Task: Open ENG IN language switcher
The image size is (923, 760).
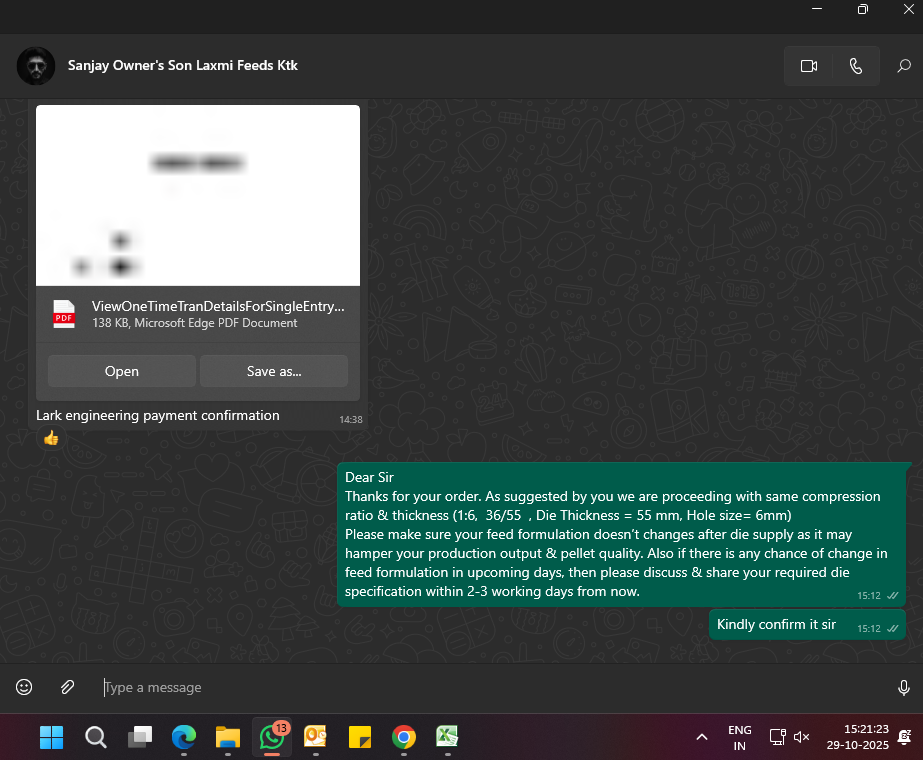Action: pyautogui.click(x=740, y=738)
